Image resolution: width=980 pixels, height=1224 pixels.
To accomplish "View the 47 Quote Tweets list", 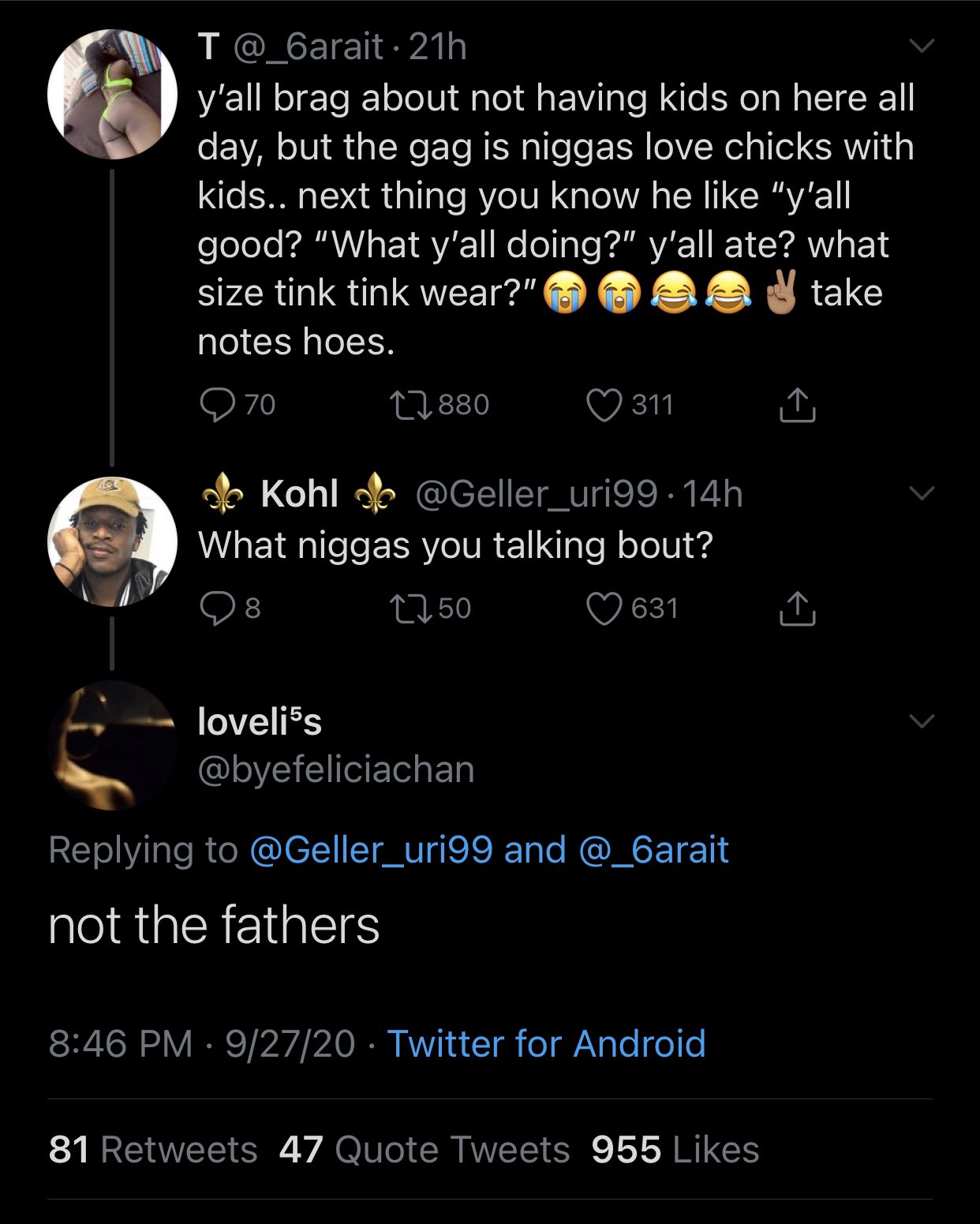I will pyautogui.click(x=425, y=1150).
